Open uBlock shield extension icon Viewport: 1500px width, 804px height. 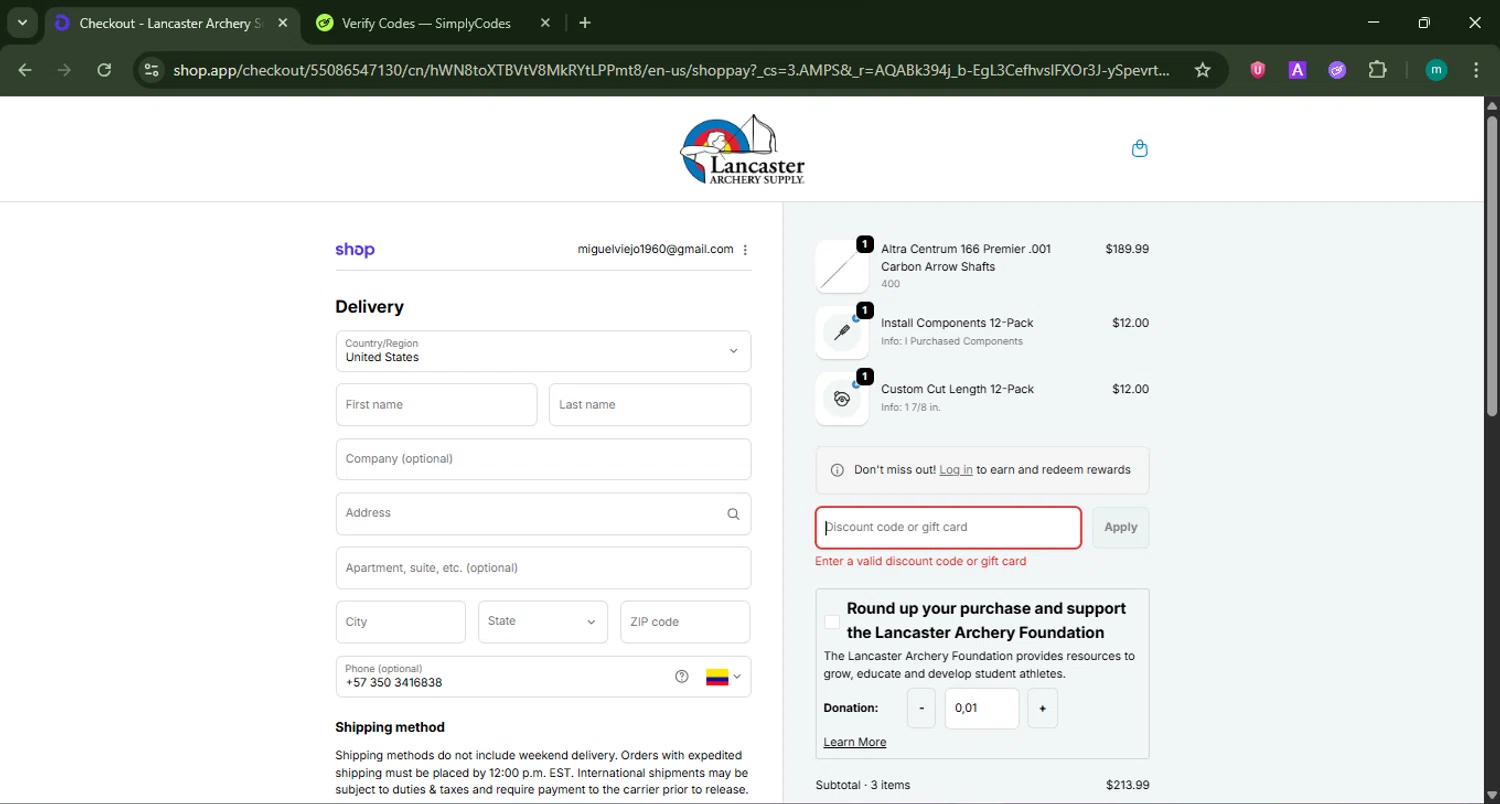coord(1258,70)
